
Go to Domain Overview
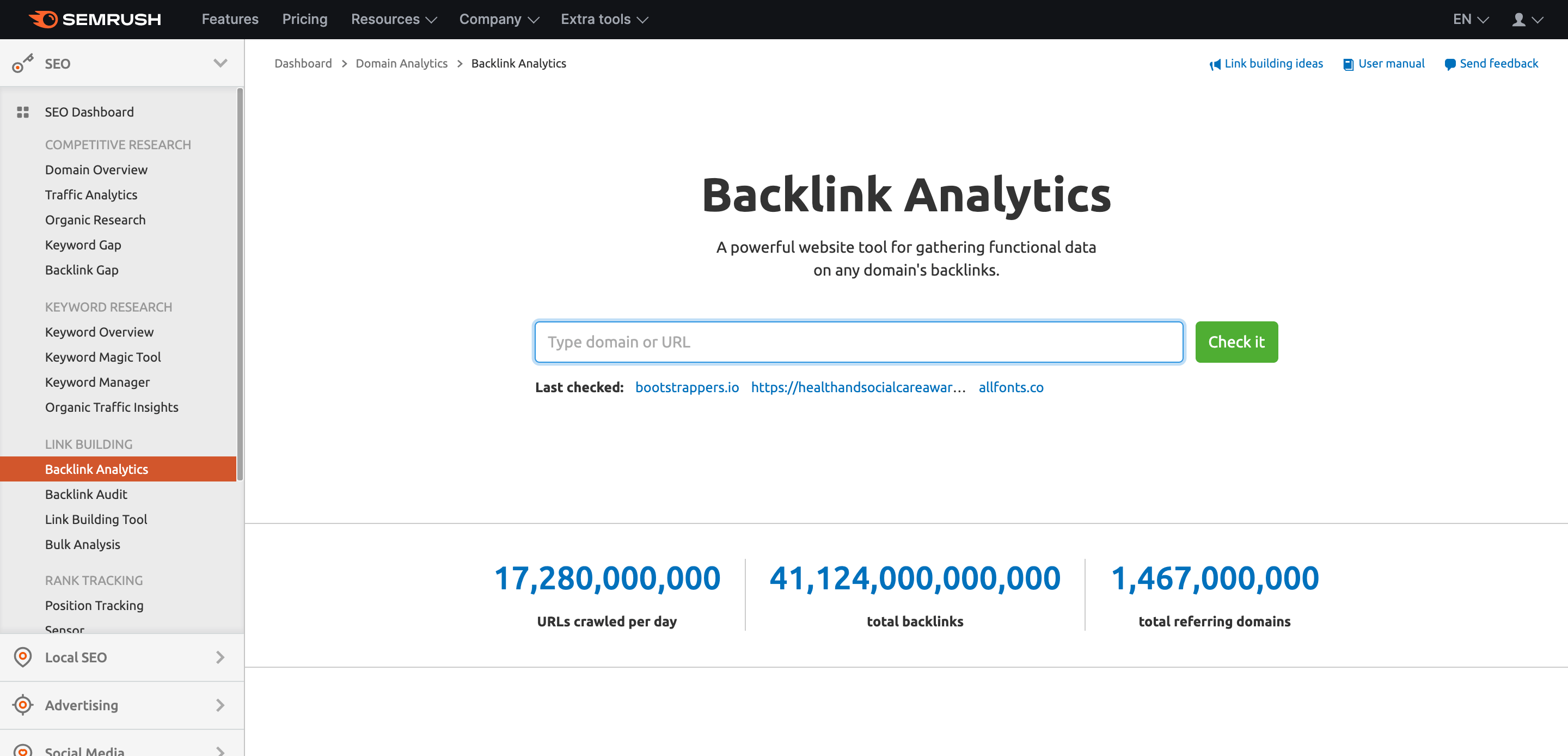(96, 169)
